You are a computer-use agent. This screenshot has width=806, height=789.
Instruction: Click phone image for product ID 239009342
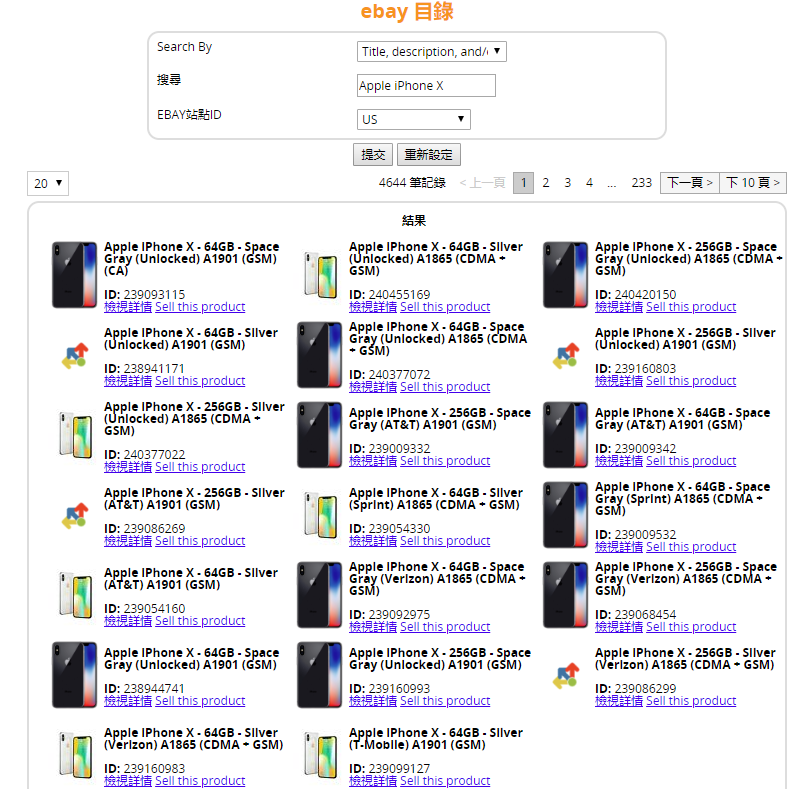coord(565,435)
